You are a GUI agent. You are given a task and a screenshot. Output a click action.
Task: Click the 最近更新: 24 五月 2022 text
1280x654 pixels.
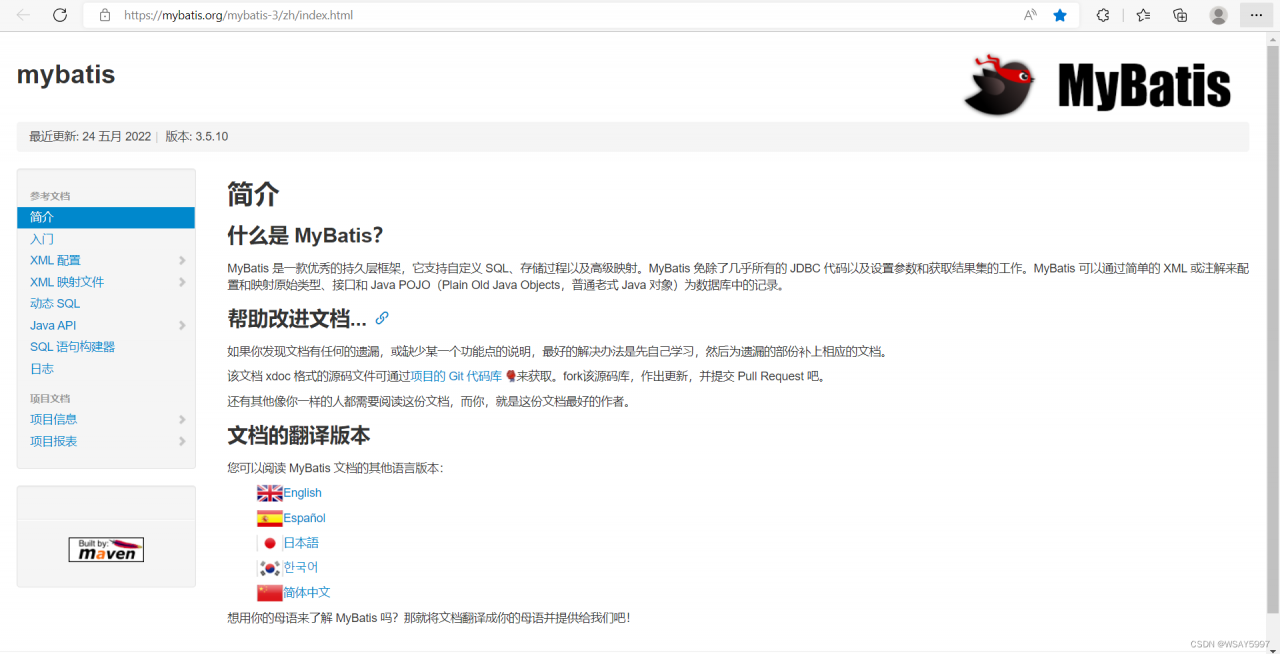(x=90, y=136)
